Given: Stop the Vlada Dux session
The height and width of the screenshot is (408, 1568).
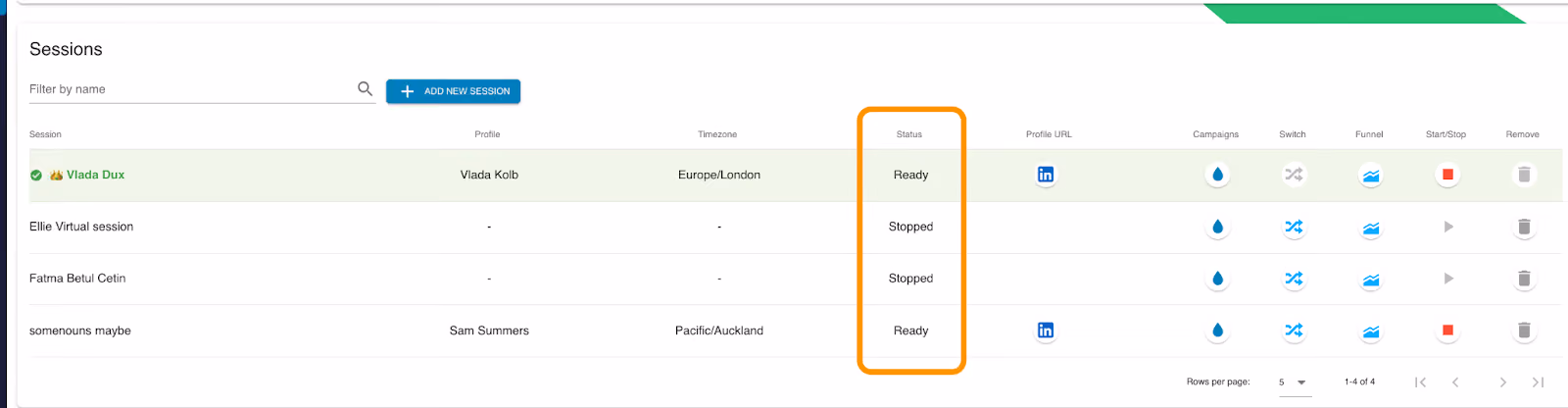Looking at the screenshot, I should pos(1447,175).
